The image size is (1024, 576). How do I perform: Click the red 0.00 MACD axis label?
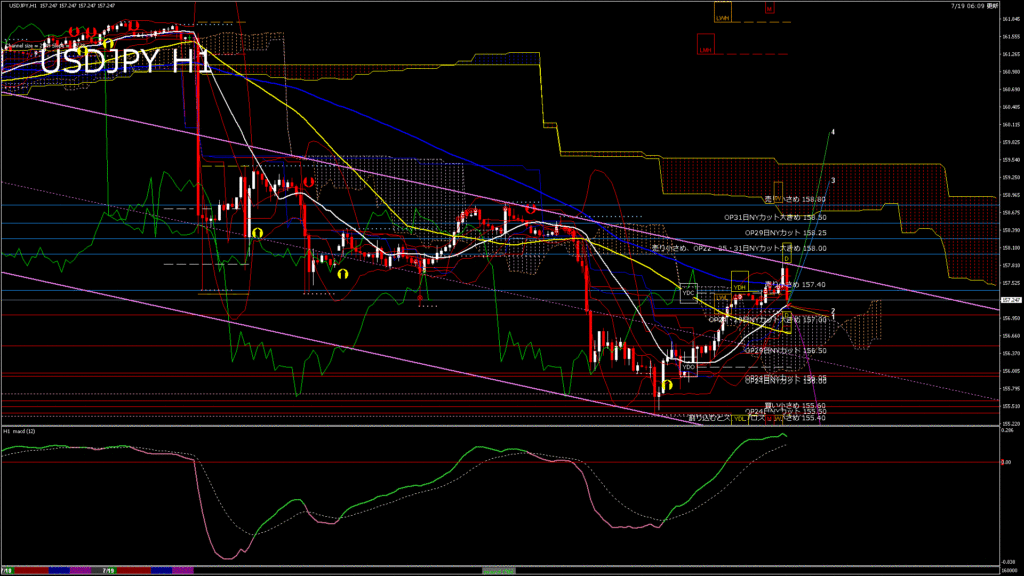(1006, 462)
